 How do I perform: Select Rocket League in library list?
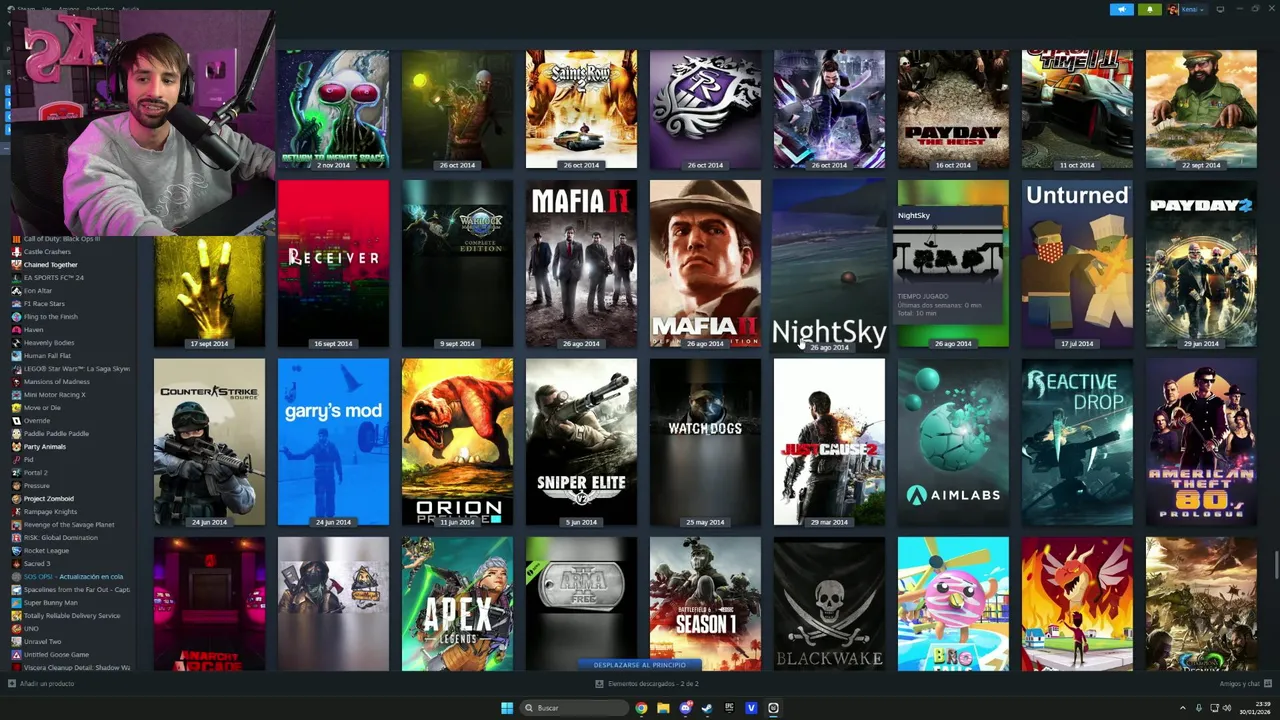tap(46, 550)
